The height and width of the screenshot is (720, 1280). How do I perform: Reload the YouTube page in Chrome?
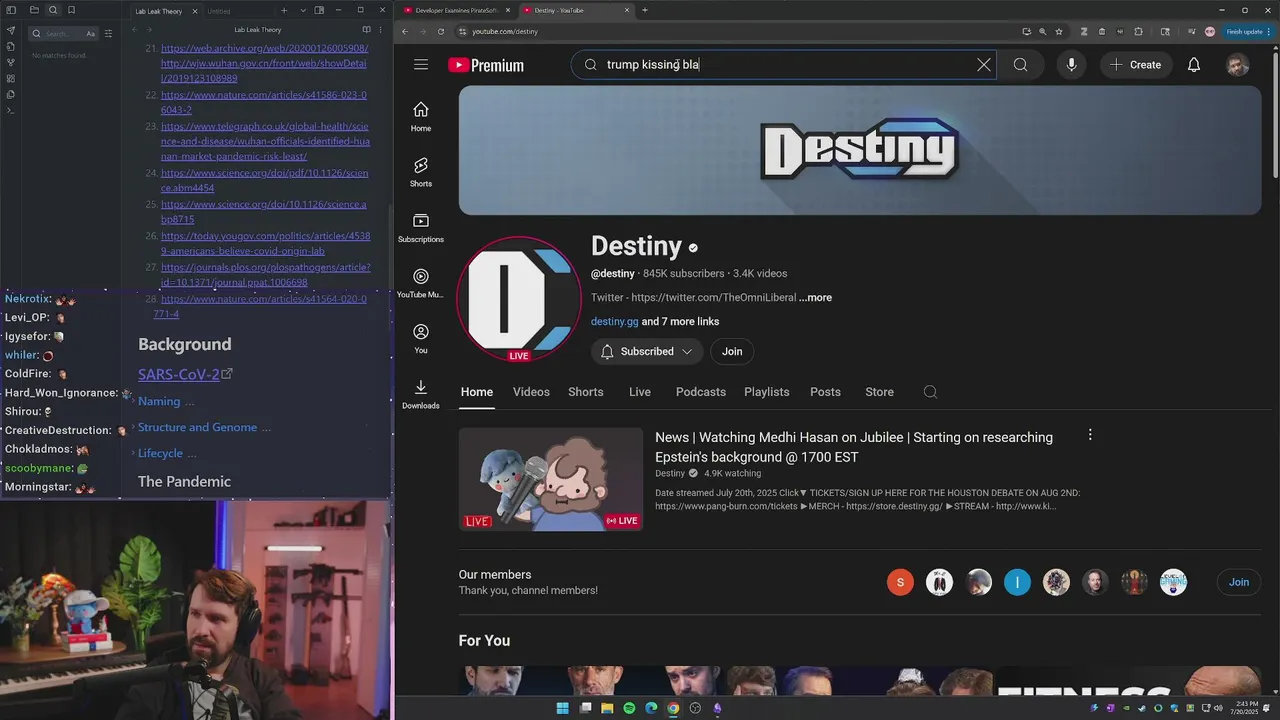[x=440, y=31]
